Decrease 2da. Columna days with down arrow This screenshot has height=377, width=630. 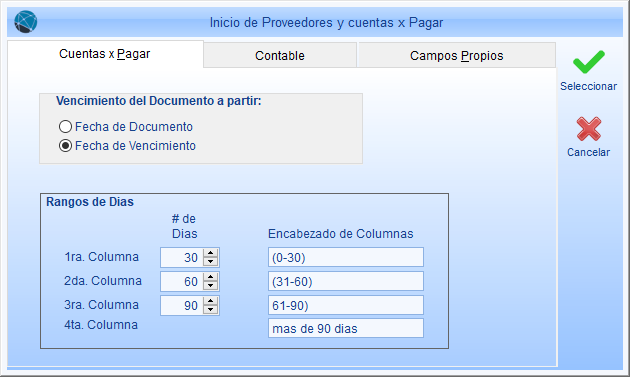click(x=211, y=286)
